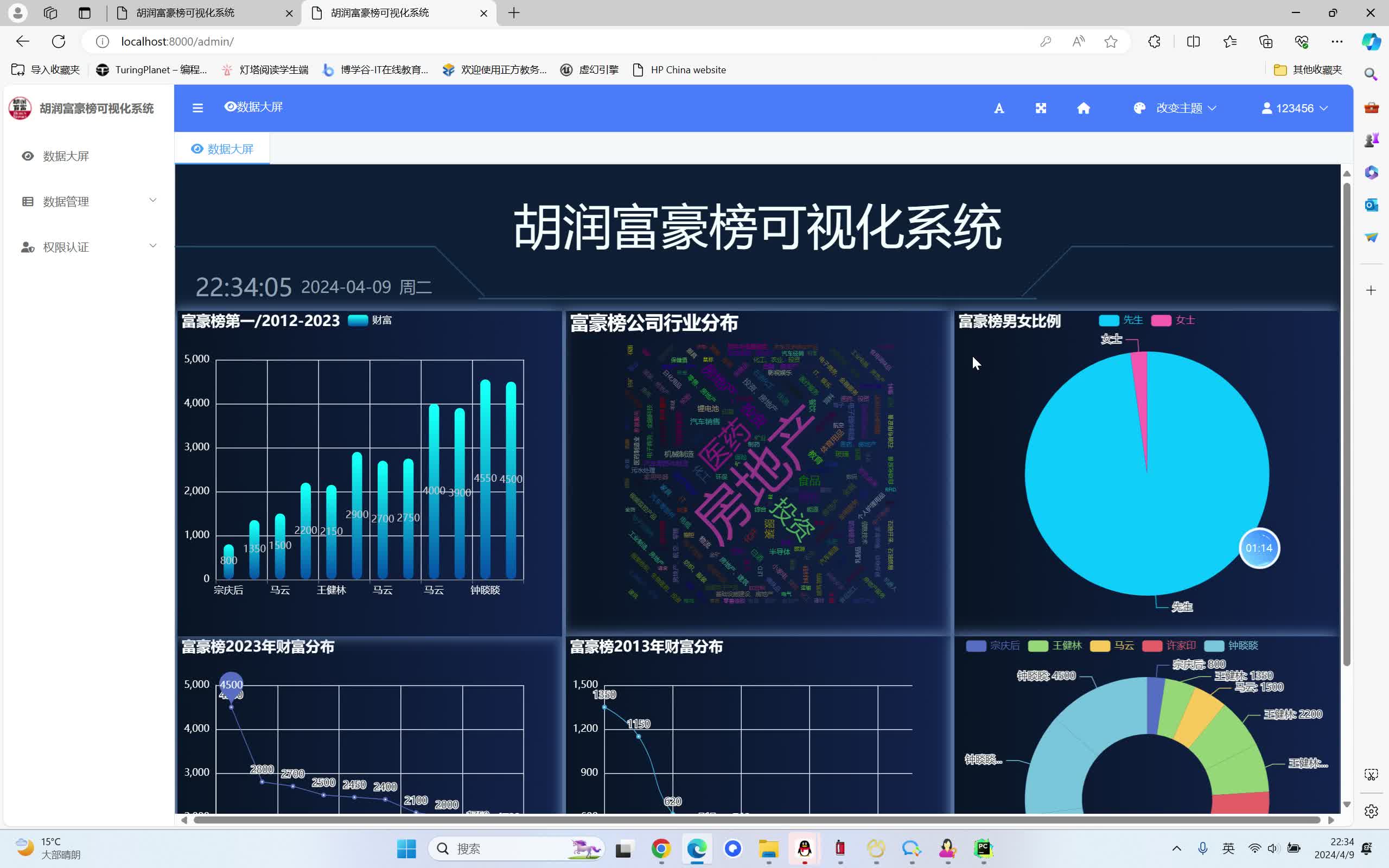The image size is (1389, 868).
Task: Click the home icon in the navbar
Action: (1082, 107)
